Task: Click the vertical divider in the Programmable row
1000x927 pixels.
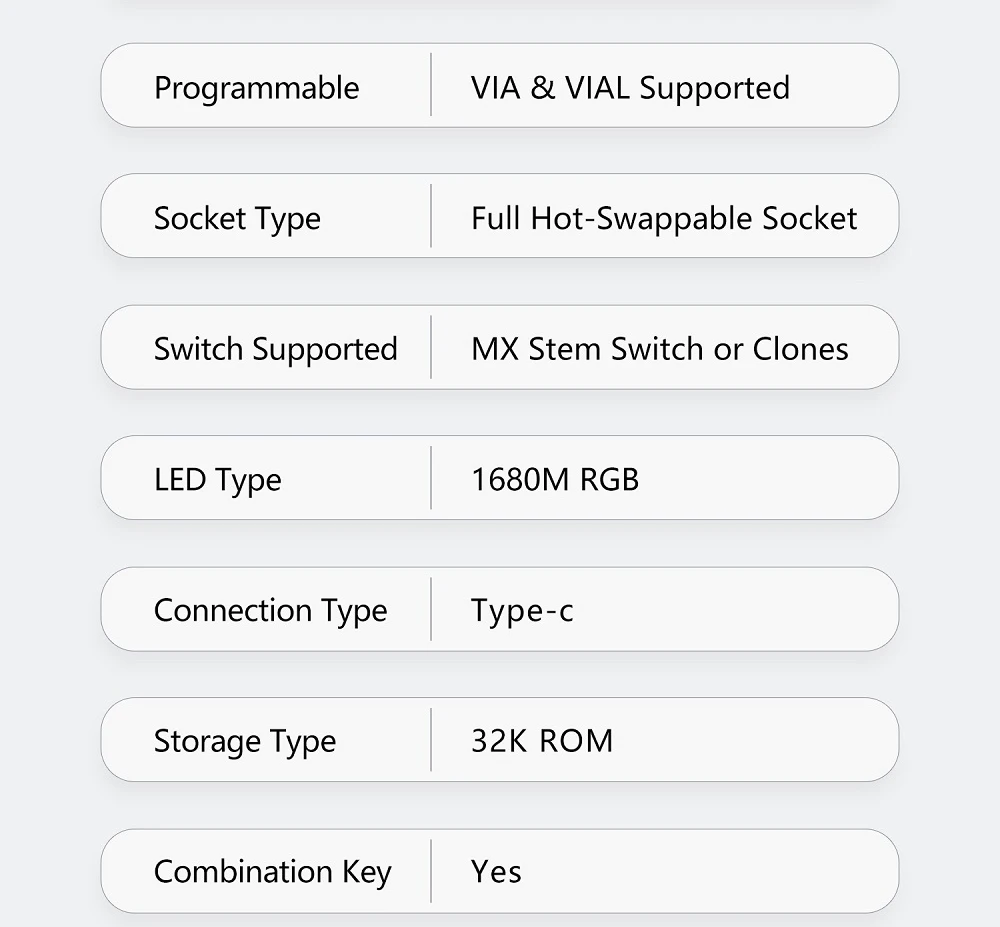Action: (431, 85)
